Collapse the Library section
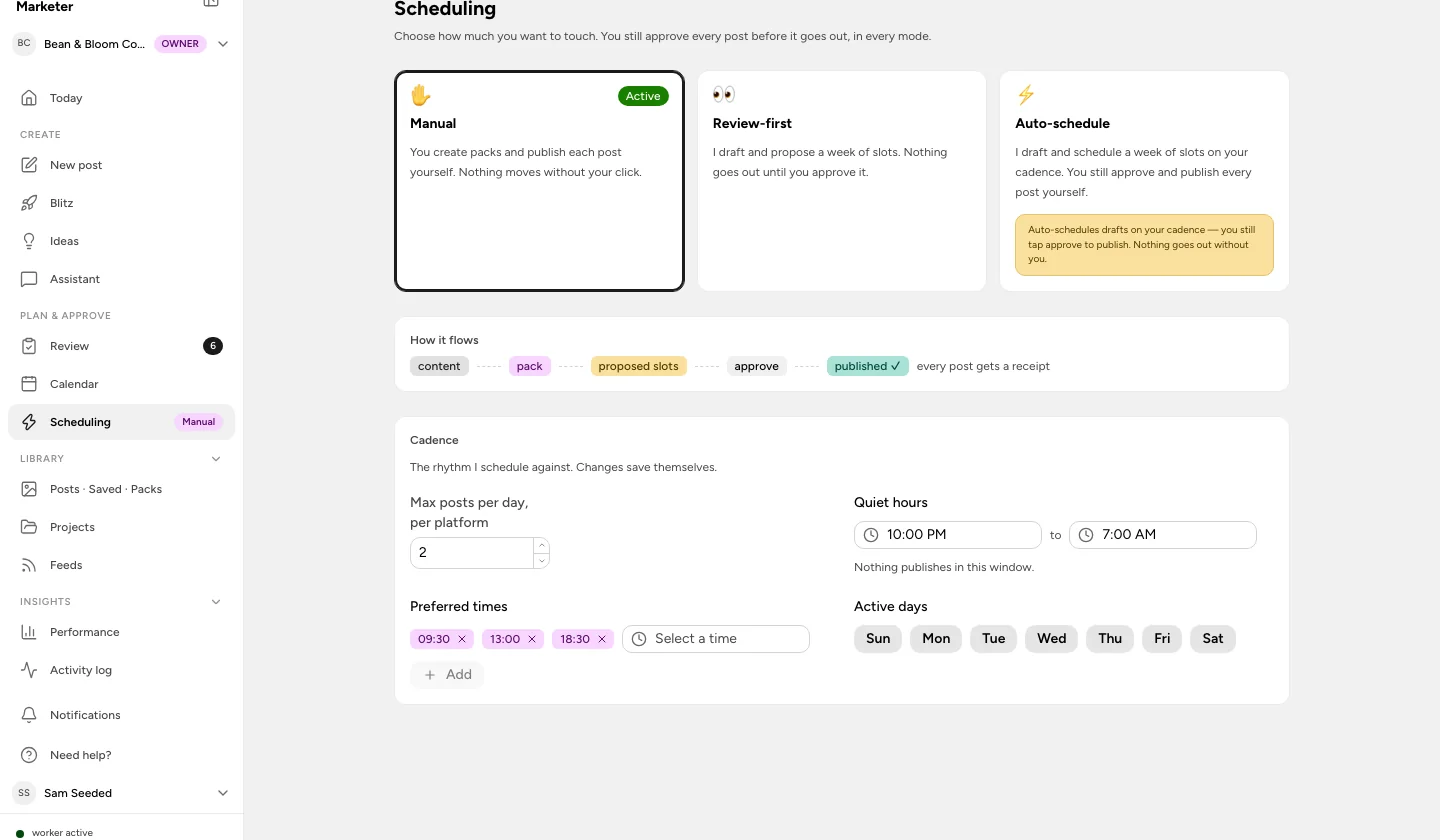This screenshot has width=1440, height=840. click(x=216, y=459)
